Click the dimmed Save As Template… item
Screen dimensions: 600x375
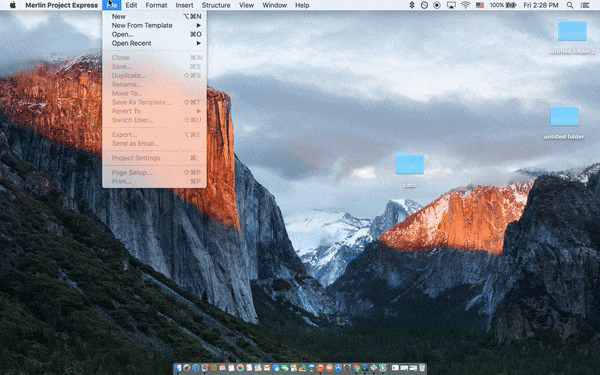coord(155,102)
